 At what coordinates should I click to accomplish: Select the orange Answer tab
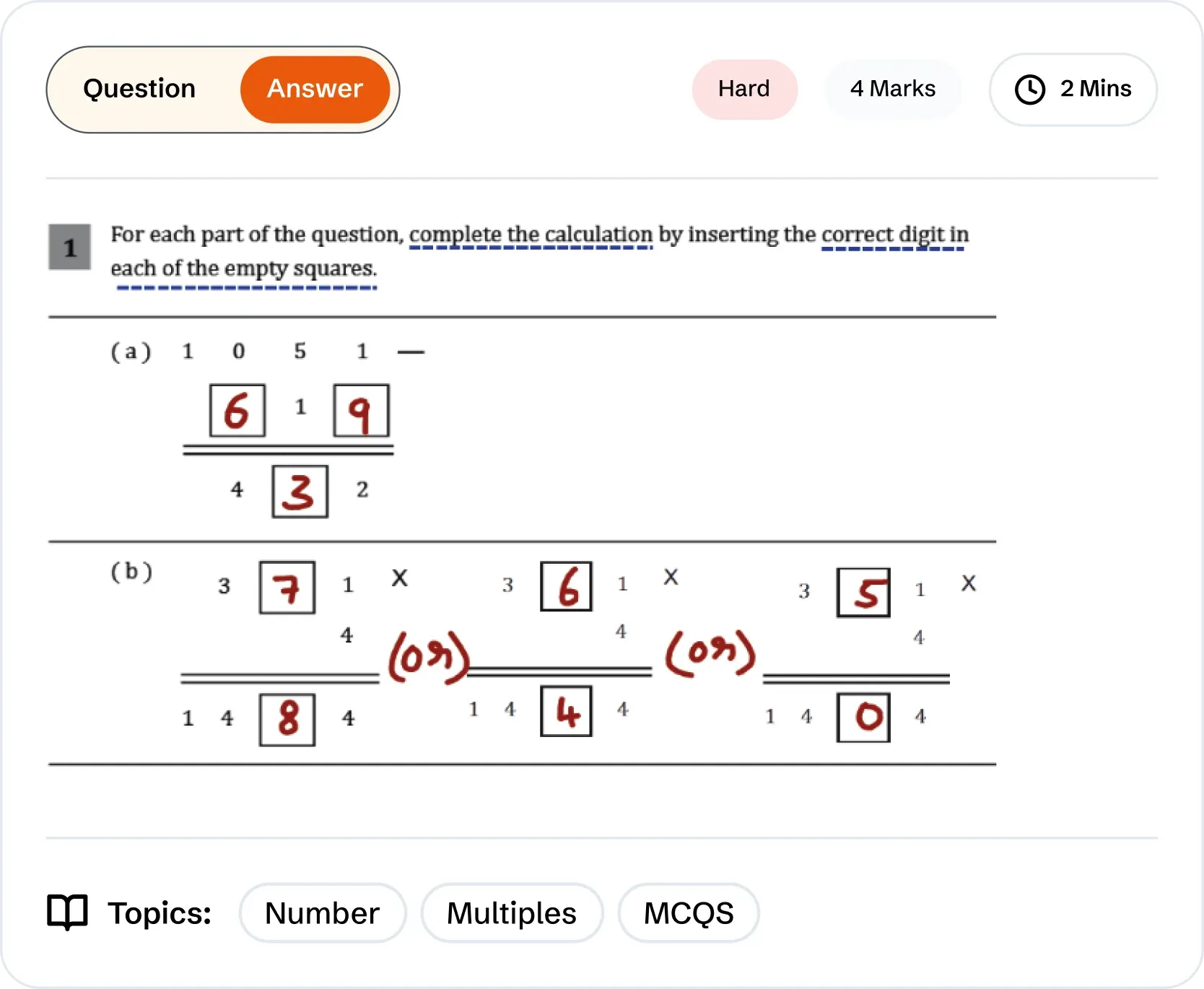coord(315,89)
